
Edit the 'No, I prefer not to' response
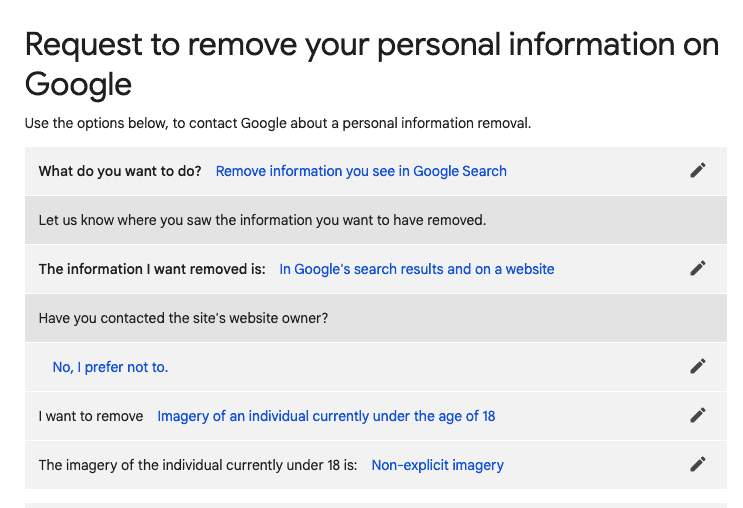pyautogui.click(x=698, y=367)
